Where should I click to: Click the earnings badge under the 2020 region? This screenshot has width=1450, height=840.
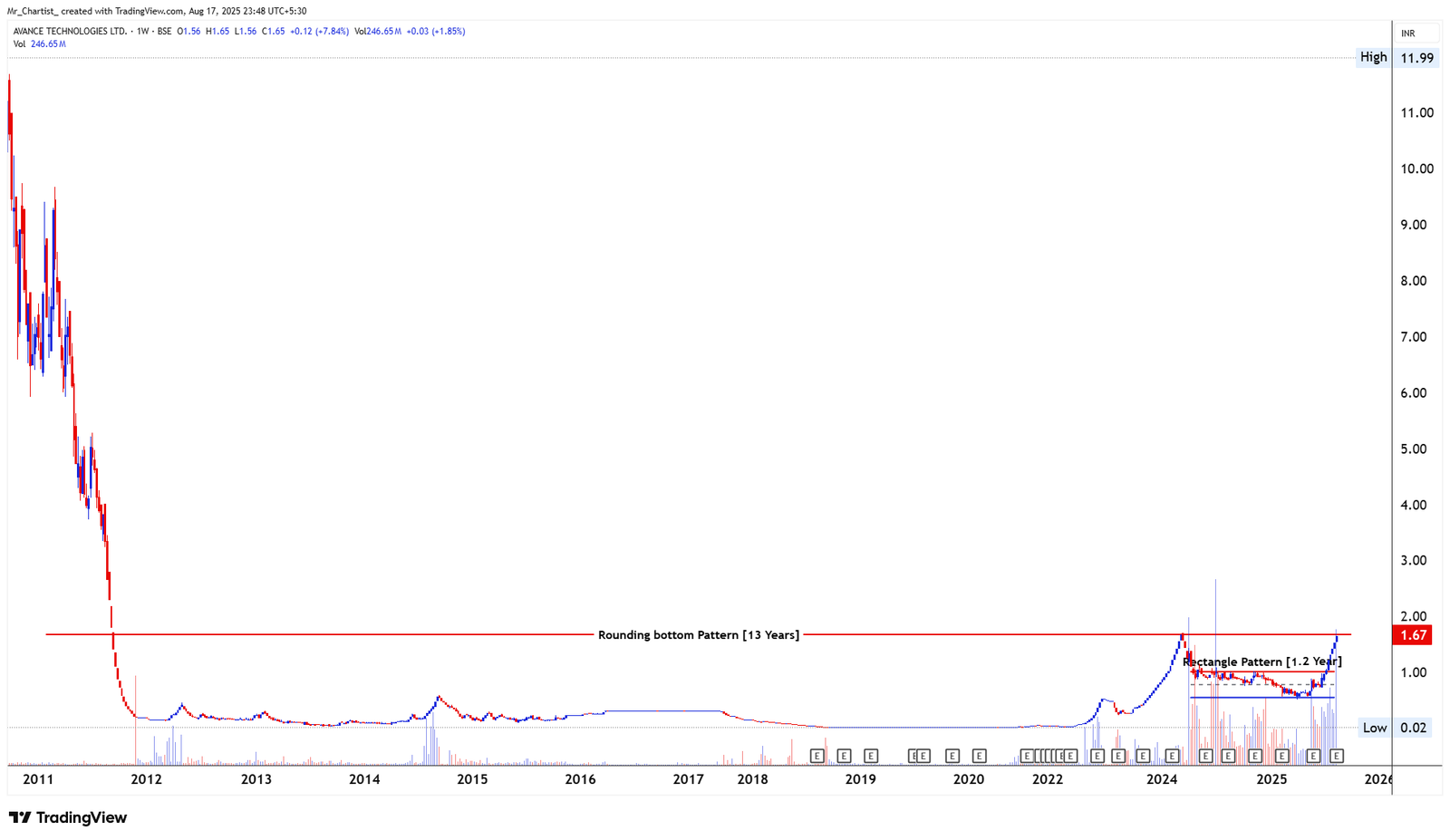(x=979, y=755)
